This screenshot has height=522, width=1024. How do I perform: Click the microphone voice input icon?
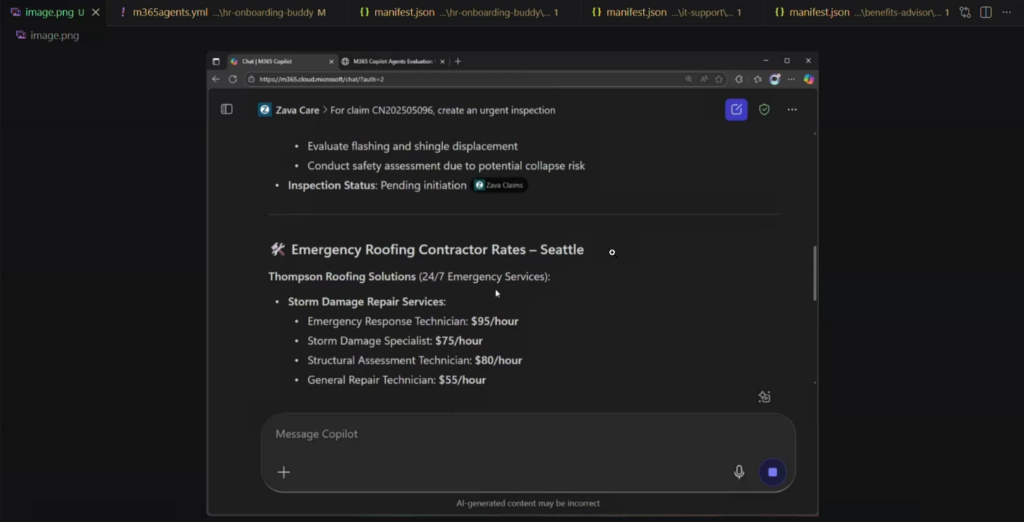coord(739,472)
